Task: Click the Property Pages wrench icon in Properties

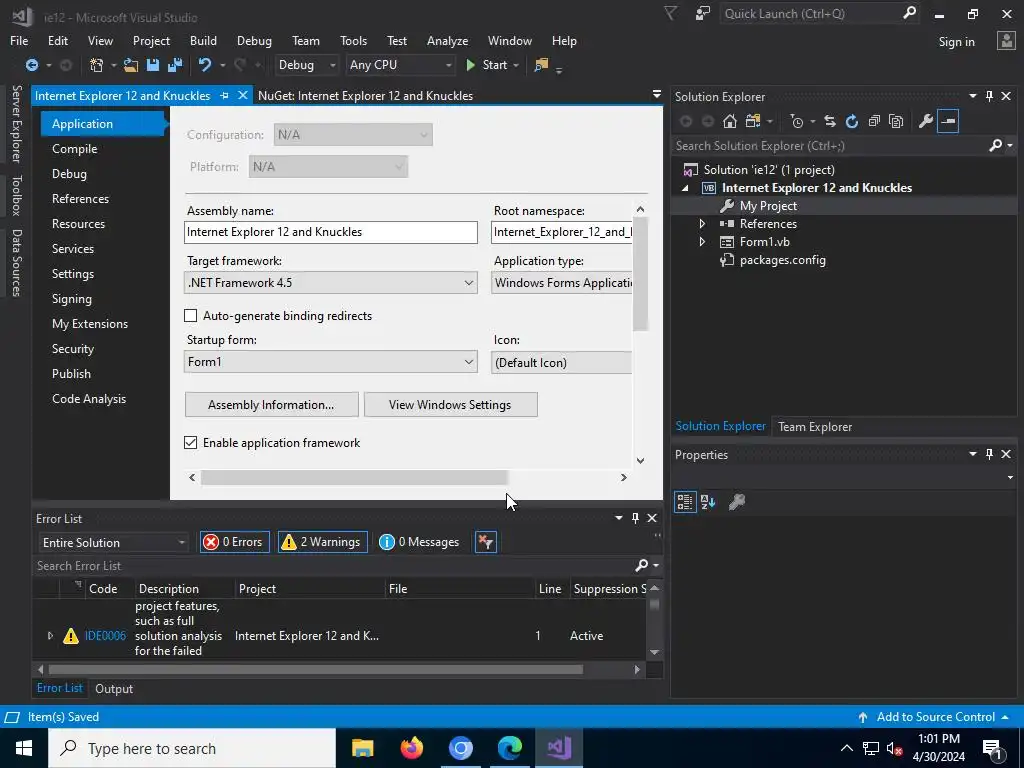Action: coord(737,502)
